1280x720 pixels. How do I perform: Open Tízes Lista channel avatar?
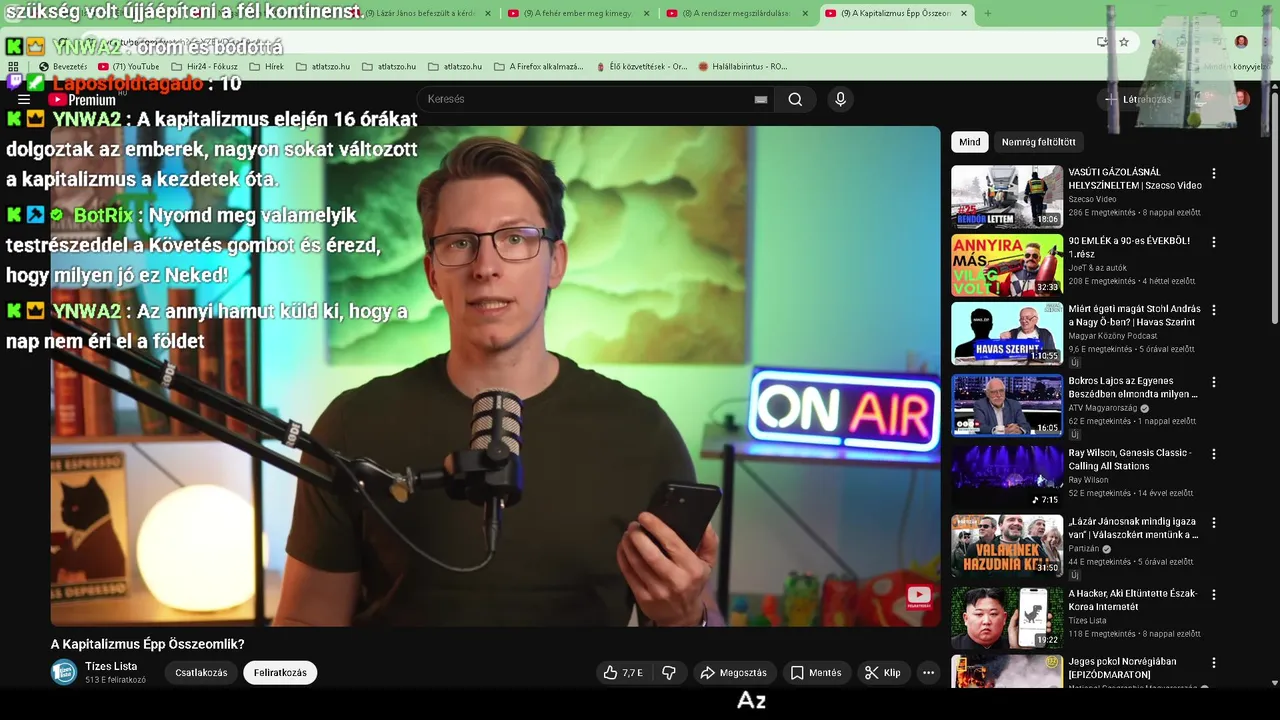pos(64,673)
